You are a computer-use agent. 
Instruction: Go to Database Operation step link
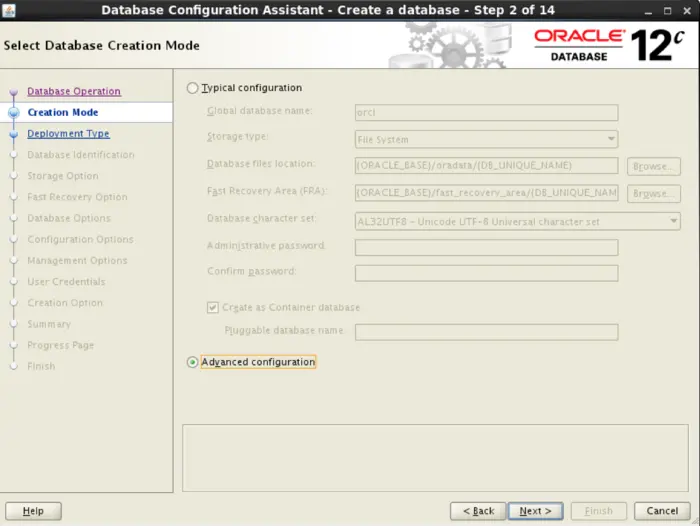click(x=74, y=91)
